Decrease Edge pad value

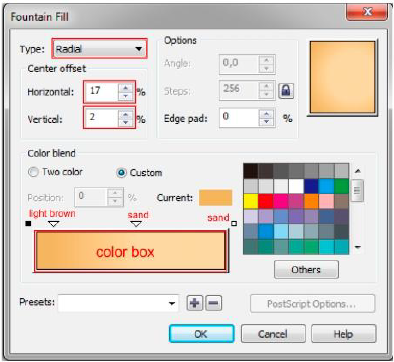(x=266, y=122)
